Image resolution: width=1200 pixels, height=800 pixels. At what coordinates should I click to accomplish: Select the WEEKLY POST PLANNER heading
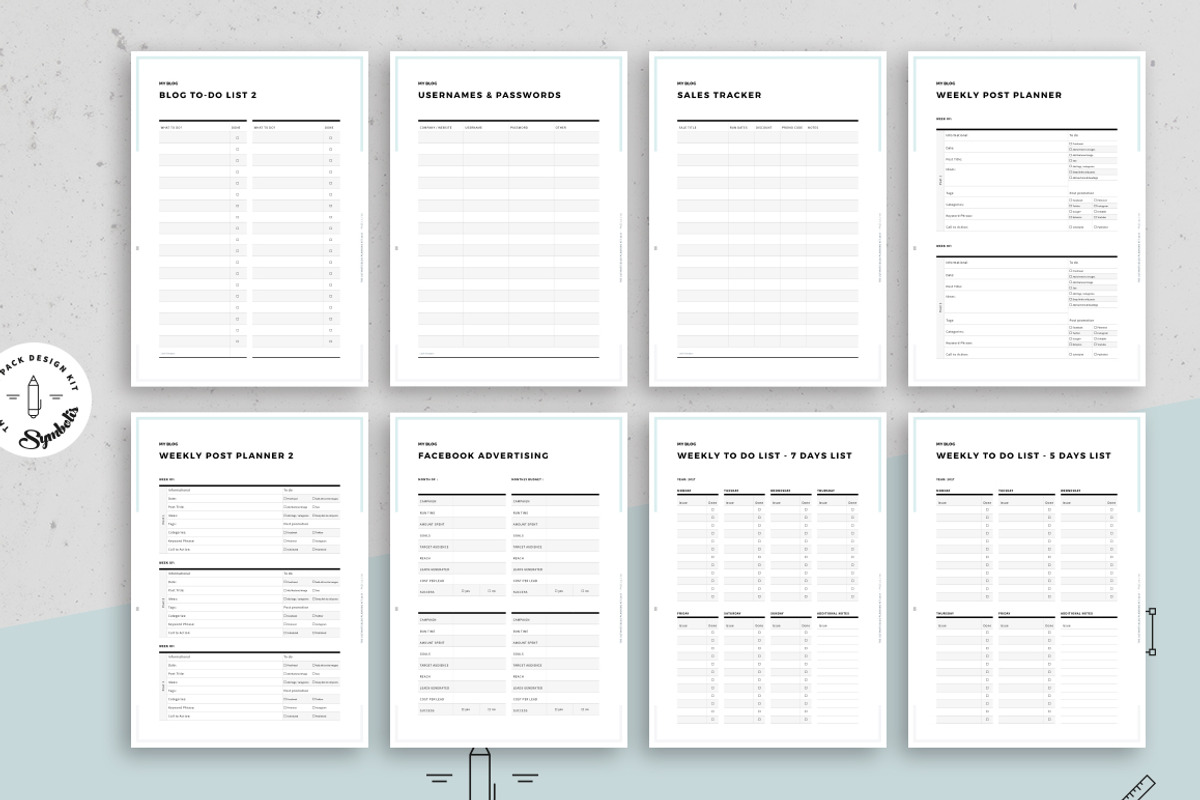click(999, 95)
